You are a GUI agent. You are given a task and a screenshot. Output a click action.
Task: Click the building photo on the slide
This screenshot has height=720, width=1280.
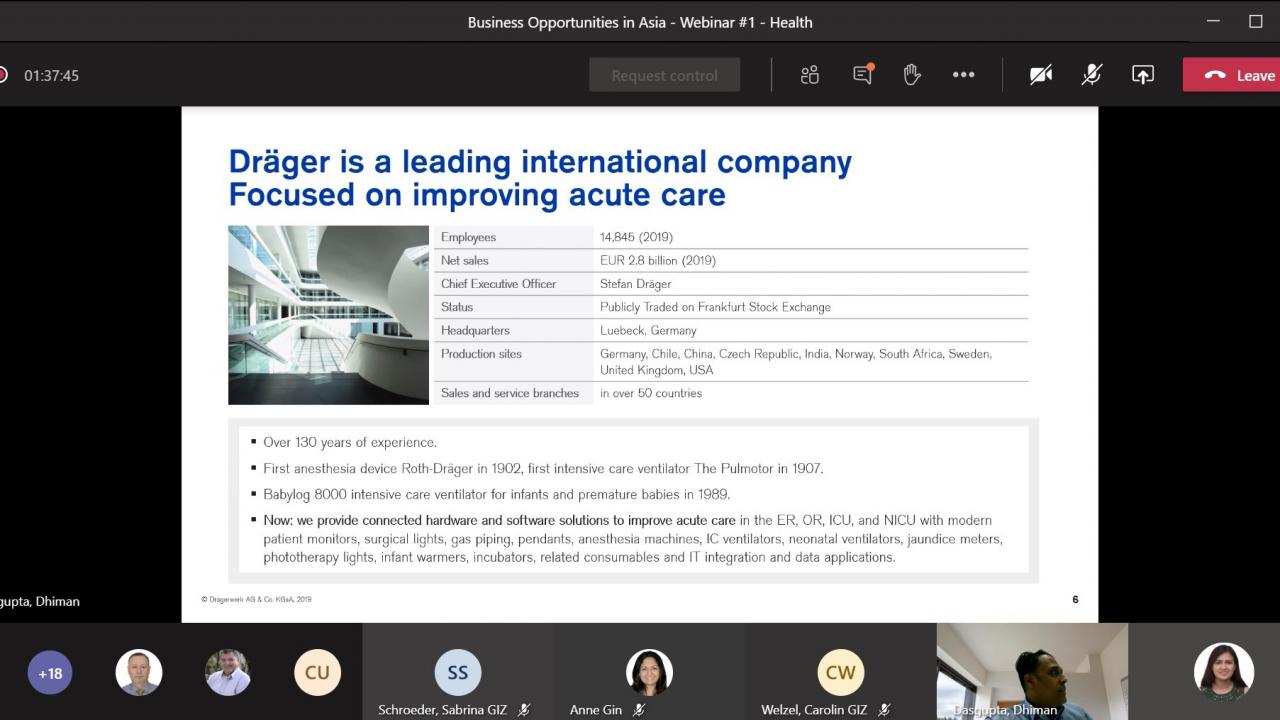tap(328, 315)
